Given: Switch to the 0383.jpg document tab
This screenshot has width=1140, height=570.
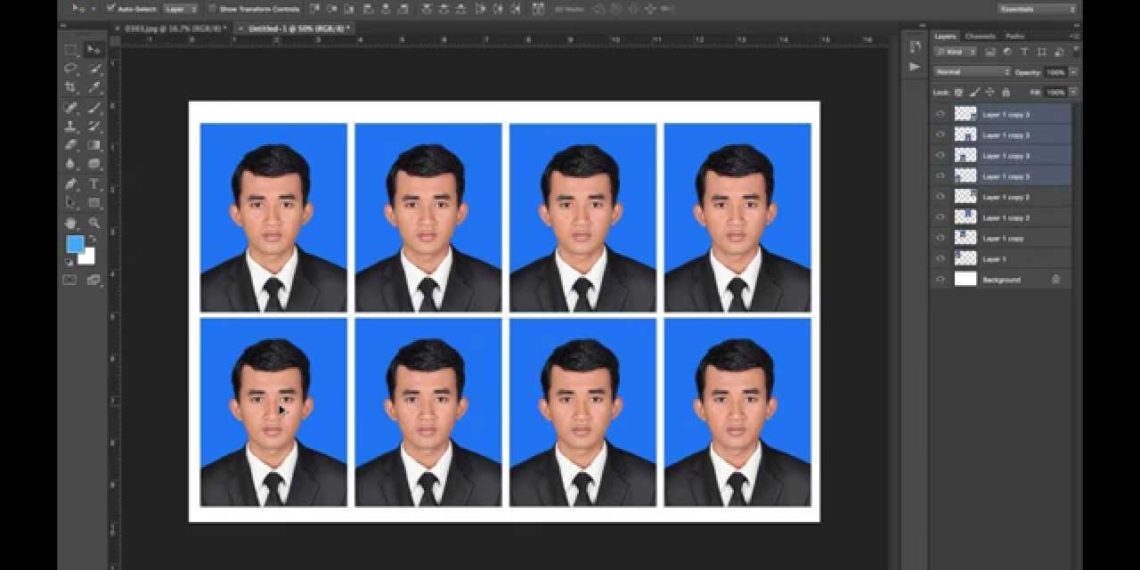Looking at the screenshot, I should pyautogui.click(x=175, y=28).
